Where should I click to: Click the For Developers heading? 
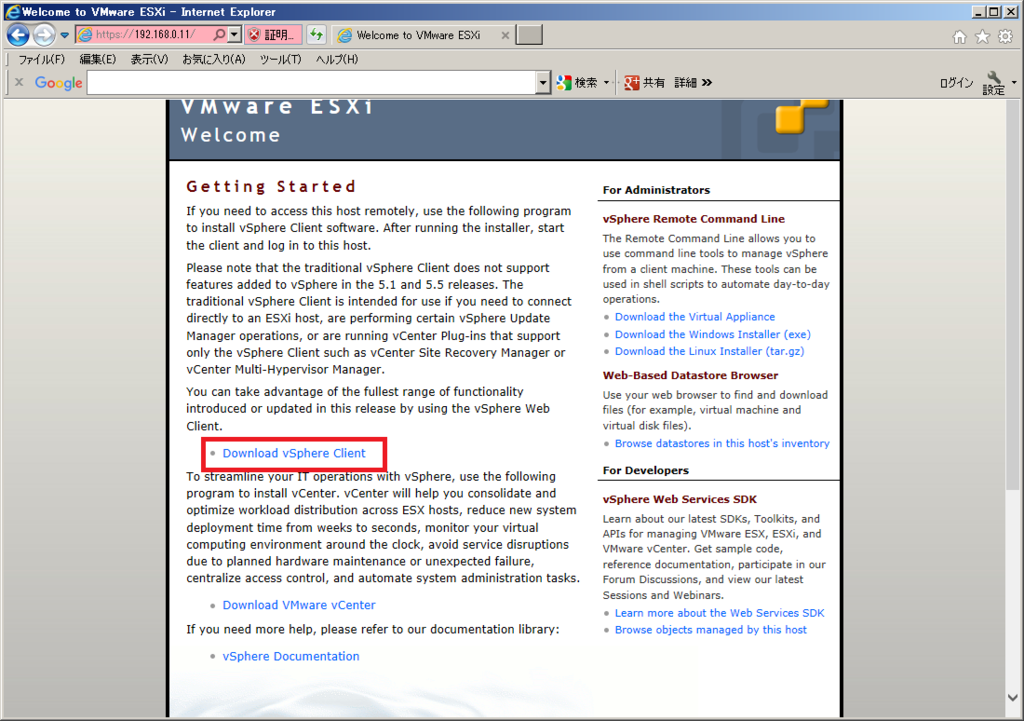coord(645,470)
